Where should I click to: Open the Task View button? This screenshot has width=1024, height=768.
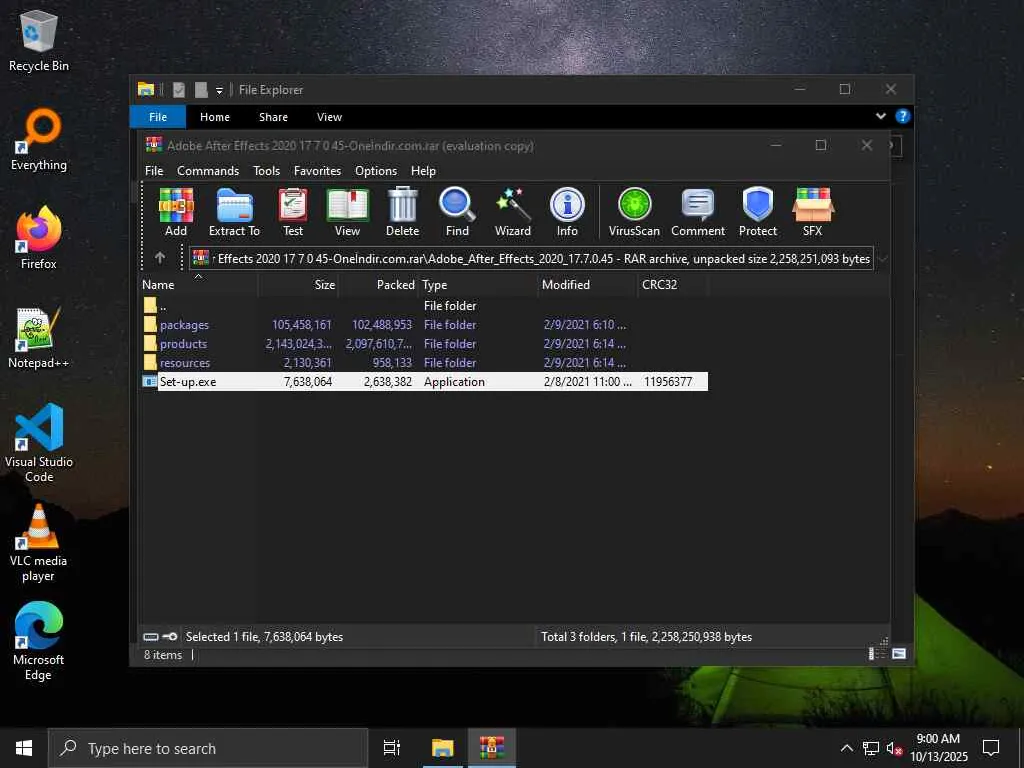coord(392,748)
